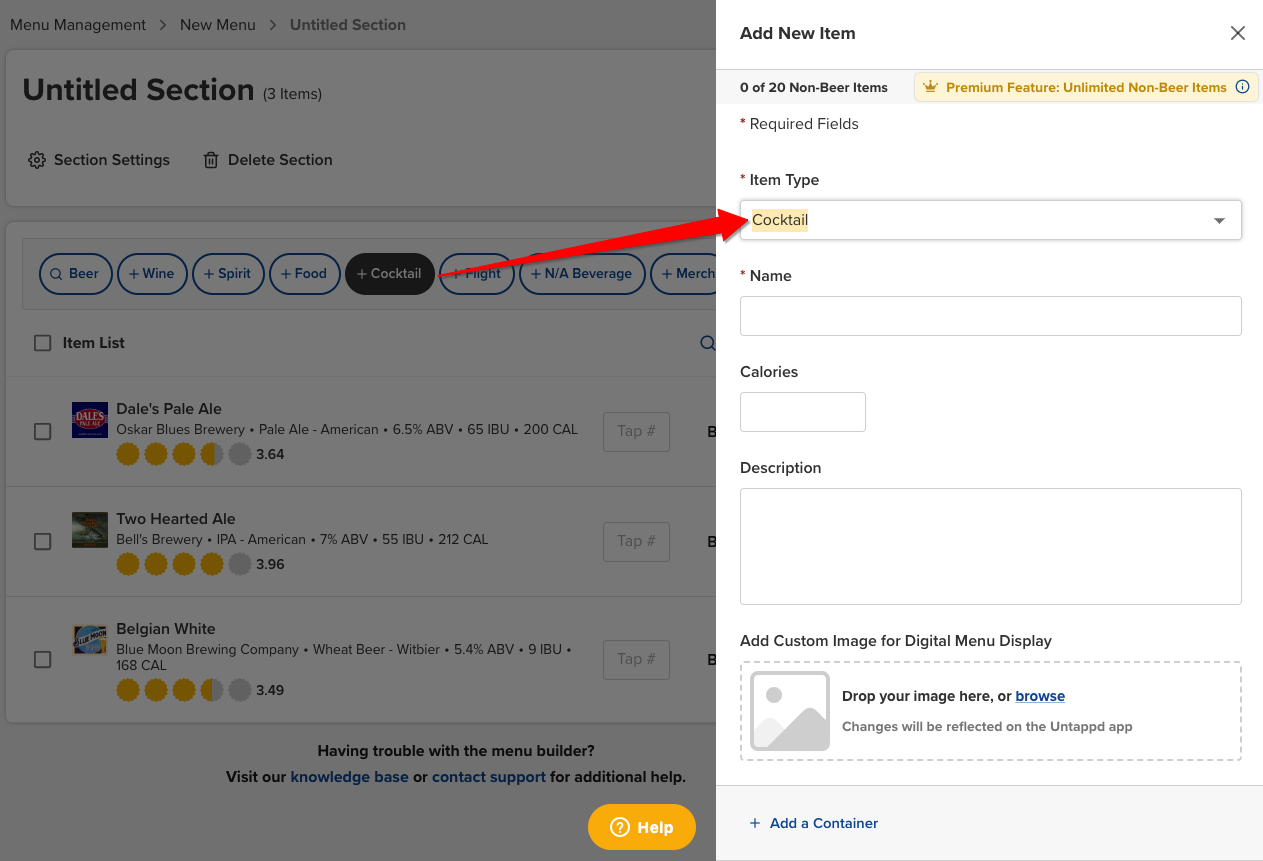1263x861 pixels.
Task: Select the Beer search pill
Action: tap(75, 274)
